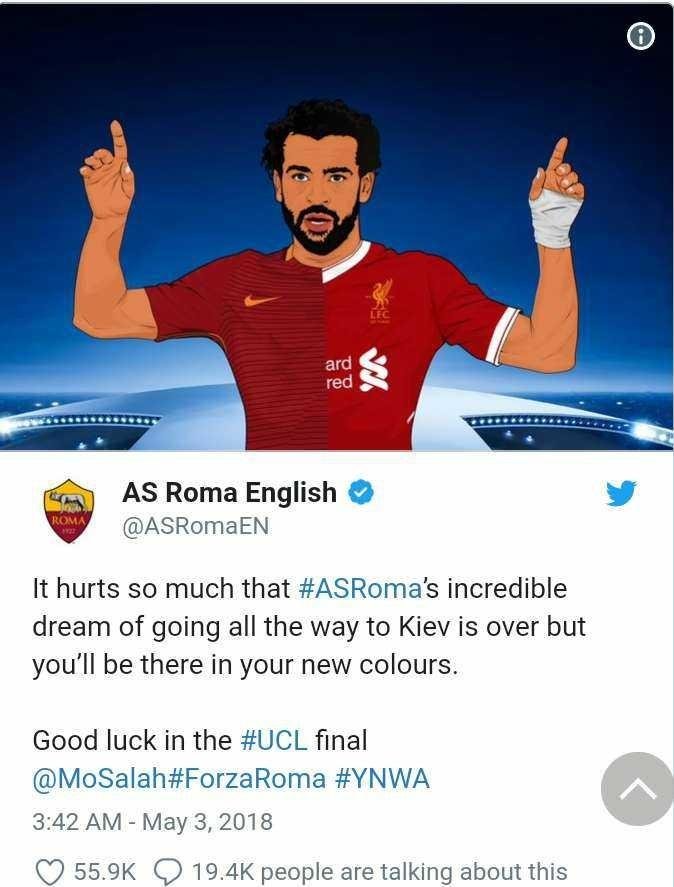Click the @MoSalah mention
This screenshot has width=674, height=887.
(100, 778)
